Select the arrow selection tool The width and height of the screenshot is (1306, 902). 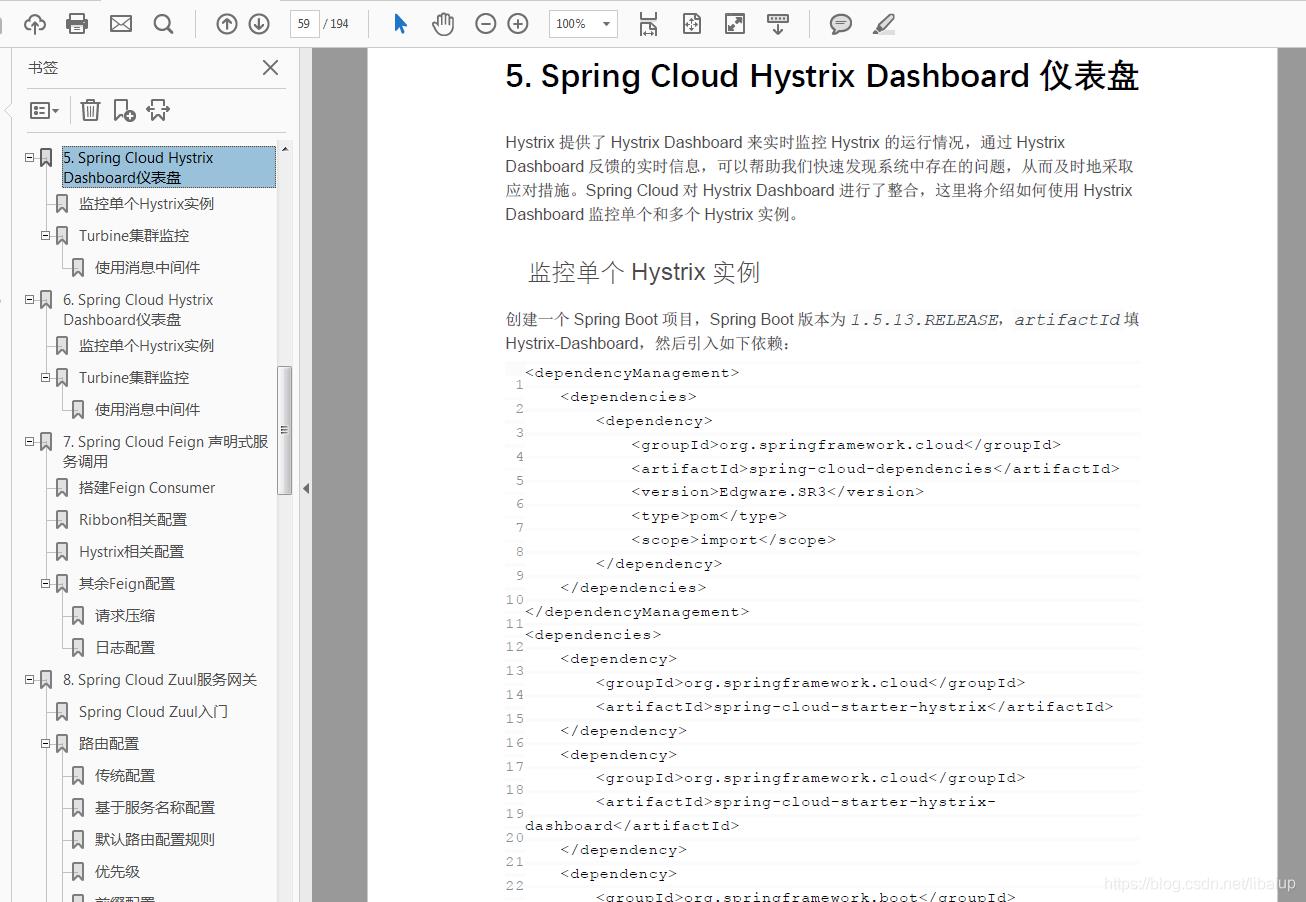(x=401, y=23)
